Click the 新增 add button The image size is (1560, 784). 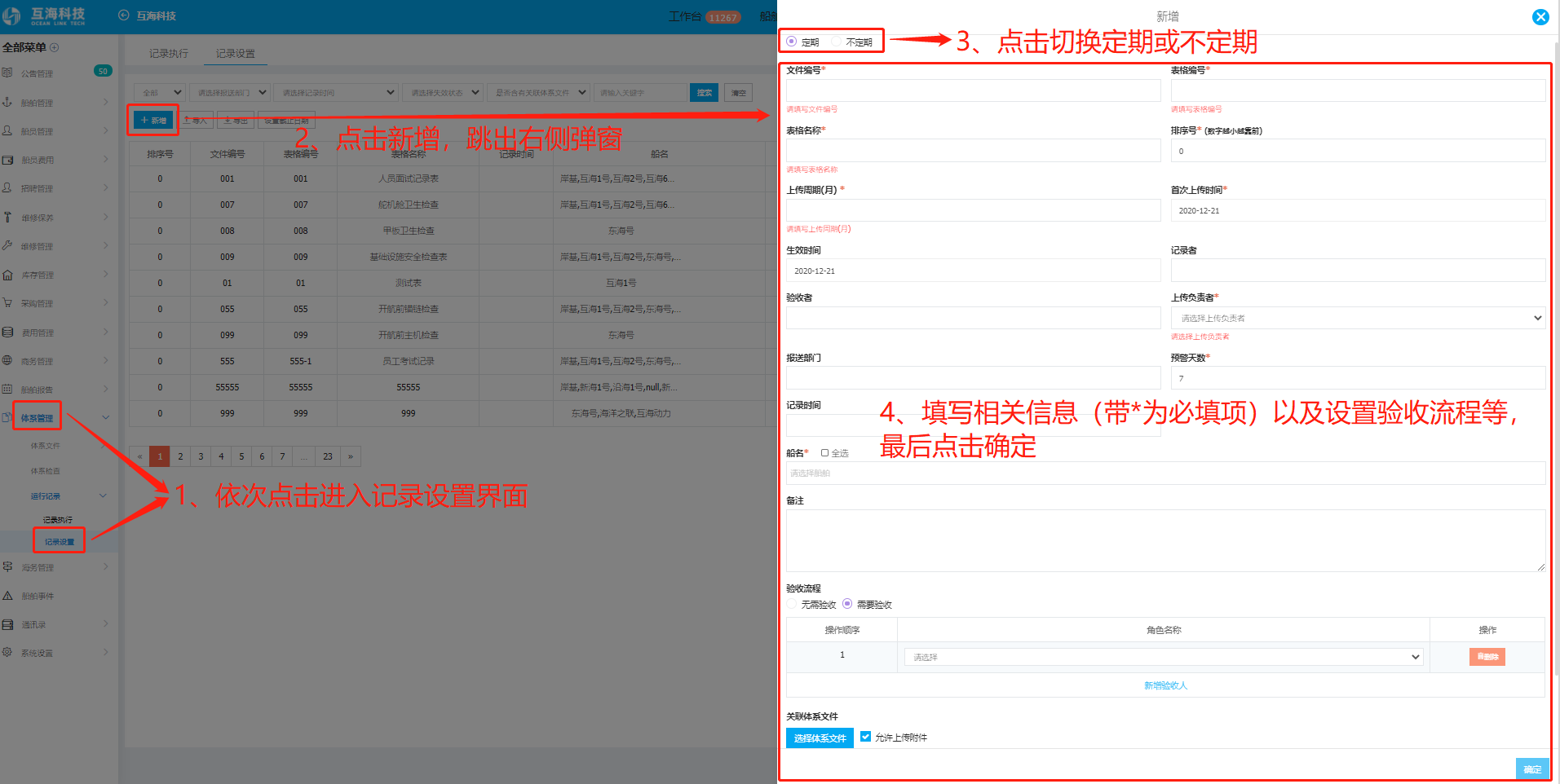coord(153,120)
